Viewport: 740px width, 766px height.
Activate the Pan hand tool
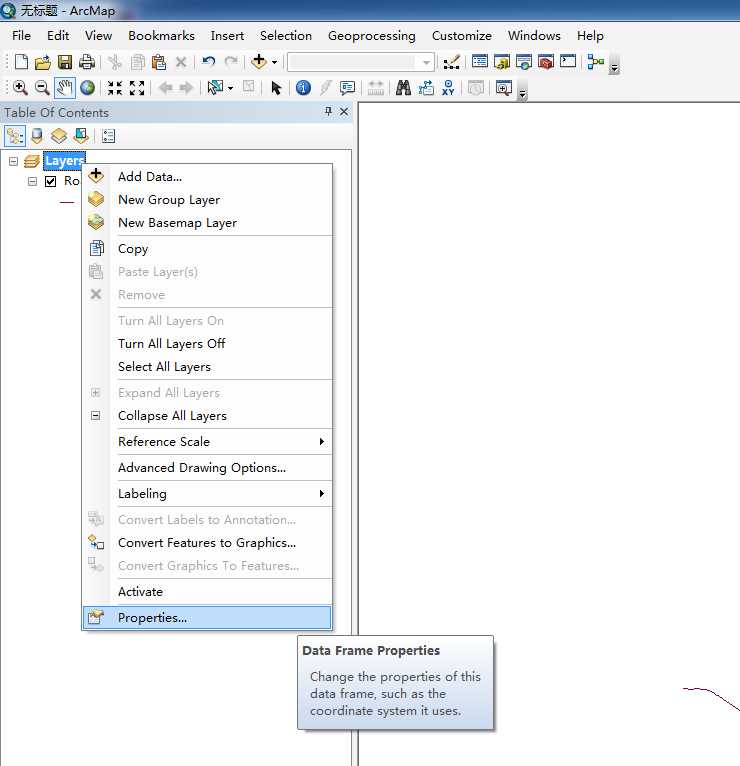[x=64, y=88]
